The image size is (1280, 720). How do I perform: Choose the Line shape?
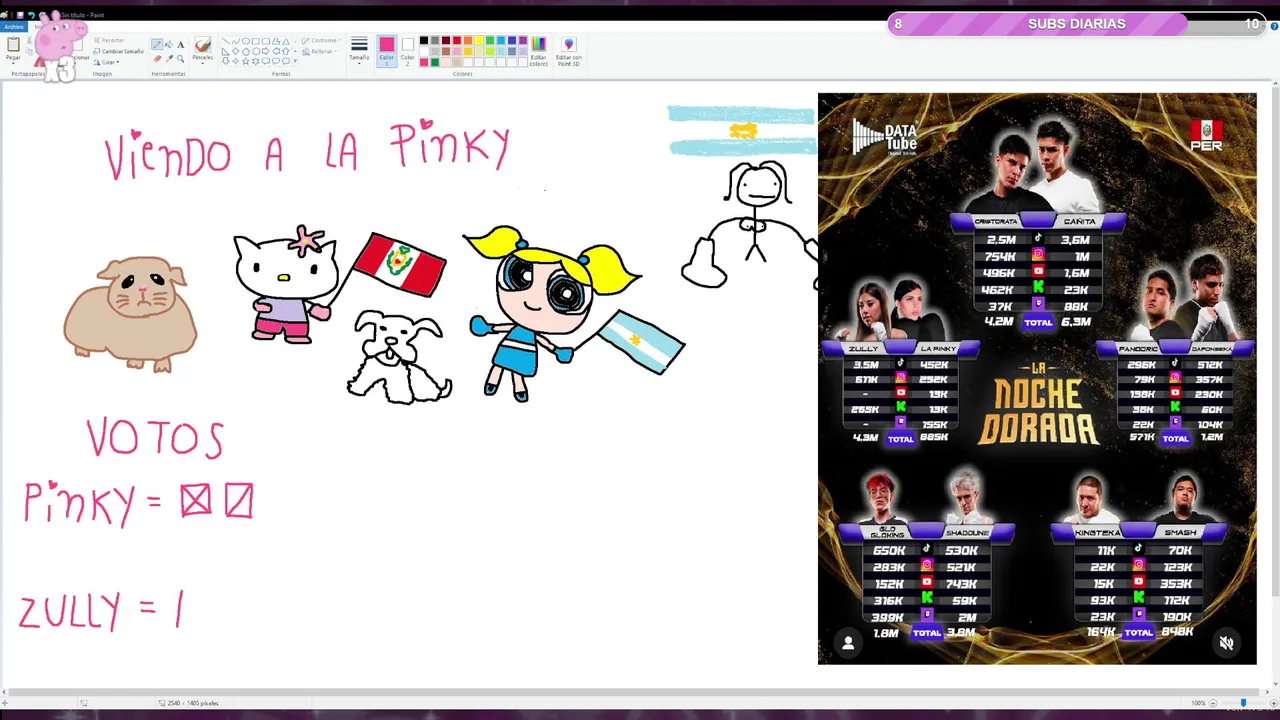pos(226,41)
